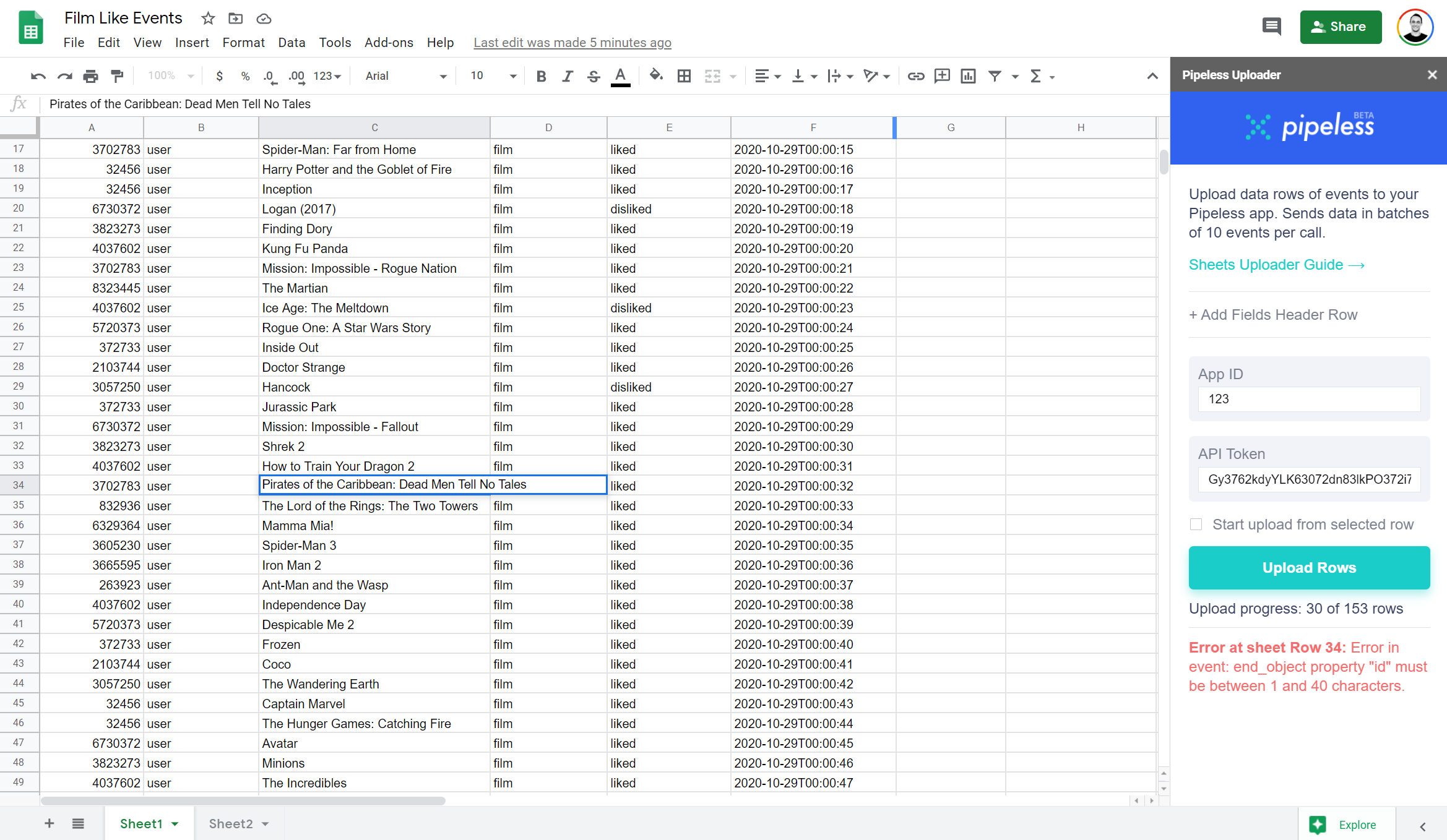Toggle bold formatting
This screenshot has height=840, width=1447.
pos(541,76)
